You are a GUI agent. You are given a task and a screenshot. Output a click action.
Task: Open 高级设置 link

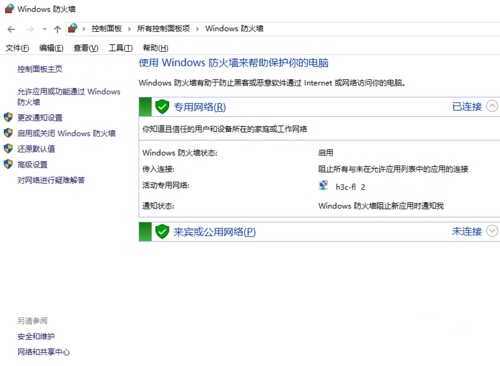32,164
